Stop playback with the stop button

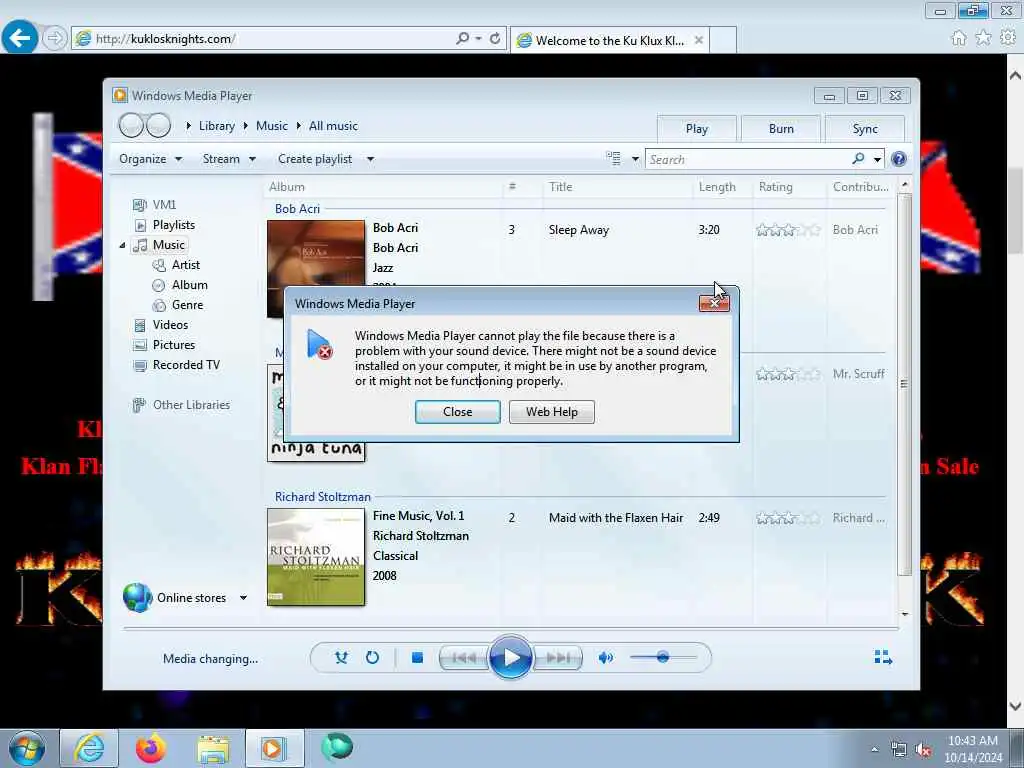(x=417, y=658)
